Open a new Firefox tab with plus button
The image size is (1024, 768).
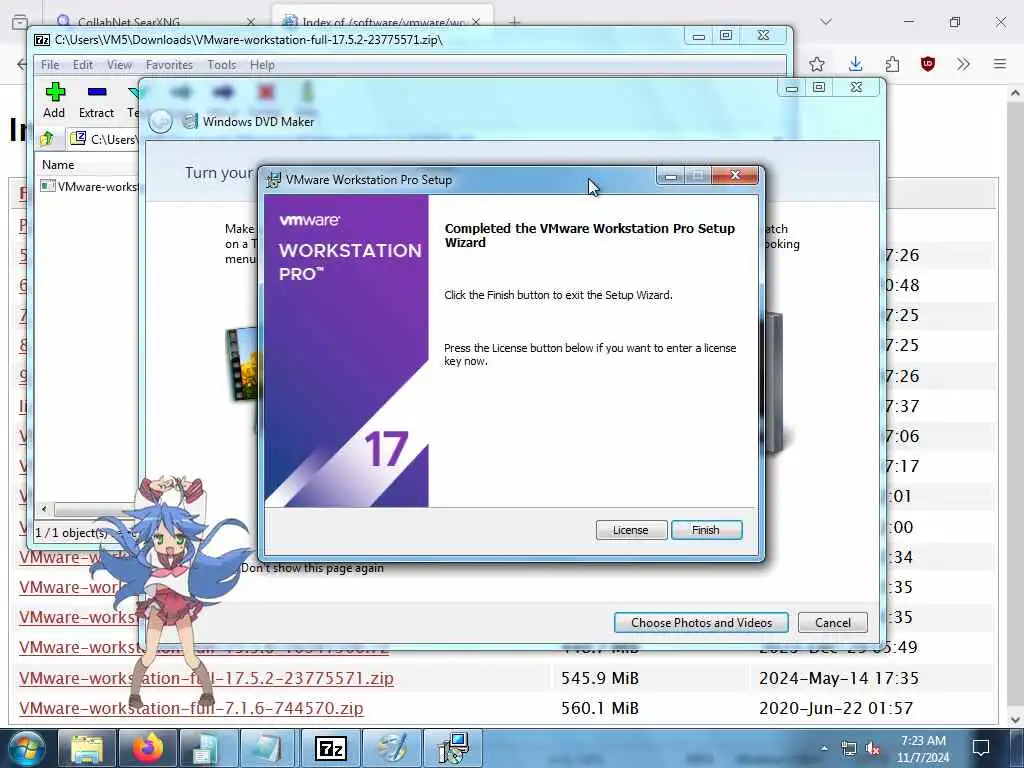515,22
